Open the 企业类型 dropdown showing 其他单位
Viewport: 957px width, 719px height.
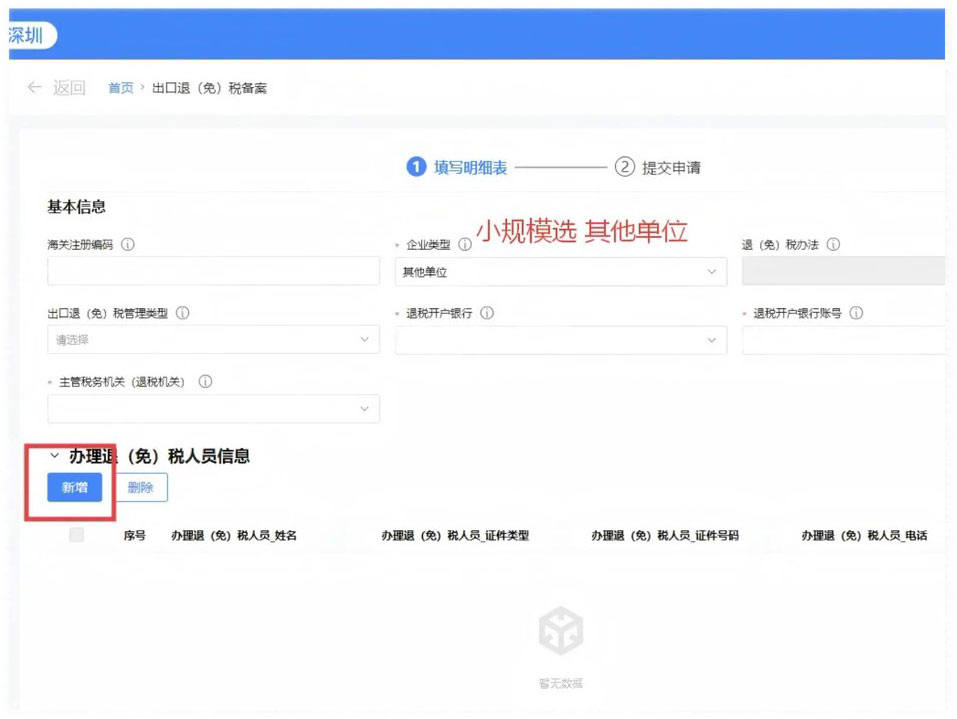[560, 271]
